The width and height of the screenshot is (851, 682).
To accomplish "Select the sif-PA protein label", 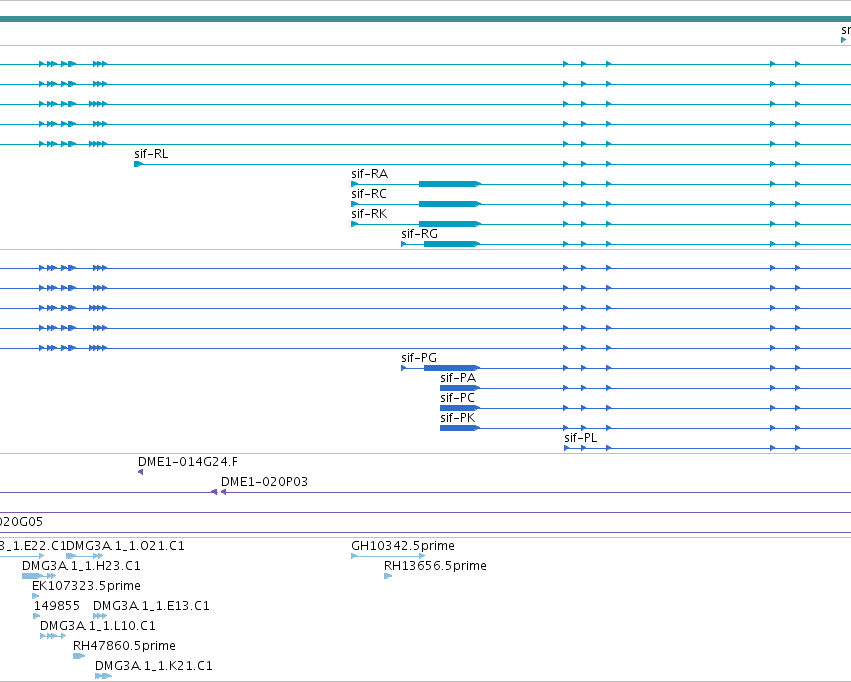I will click(x=458, y=378).
